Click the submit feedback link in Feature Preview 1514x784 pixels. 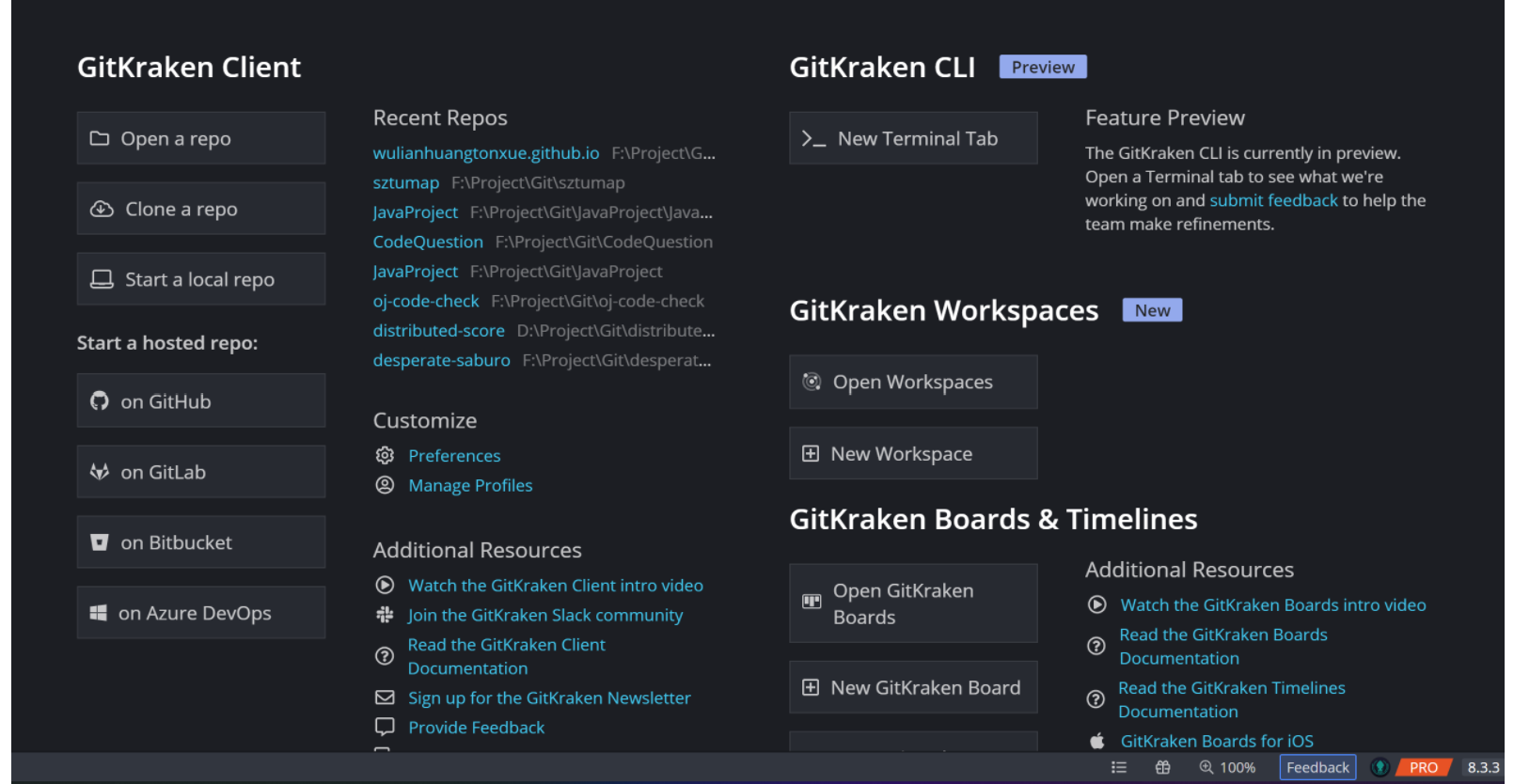[x=1273, y=200]
